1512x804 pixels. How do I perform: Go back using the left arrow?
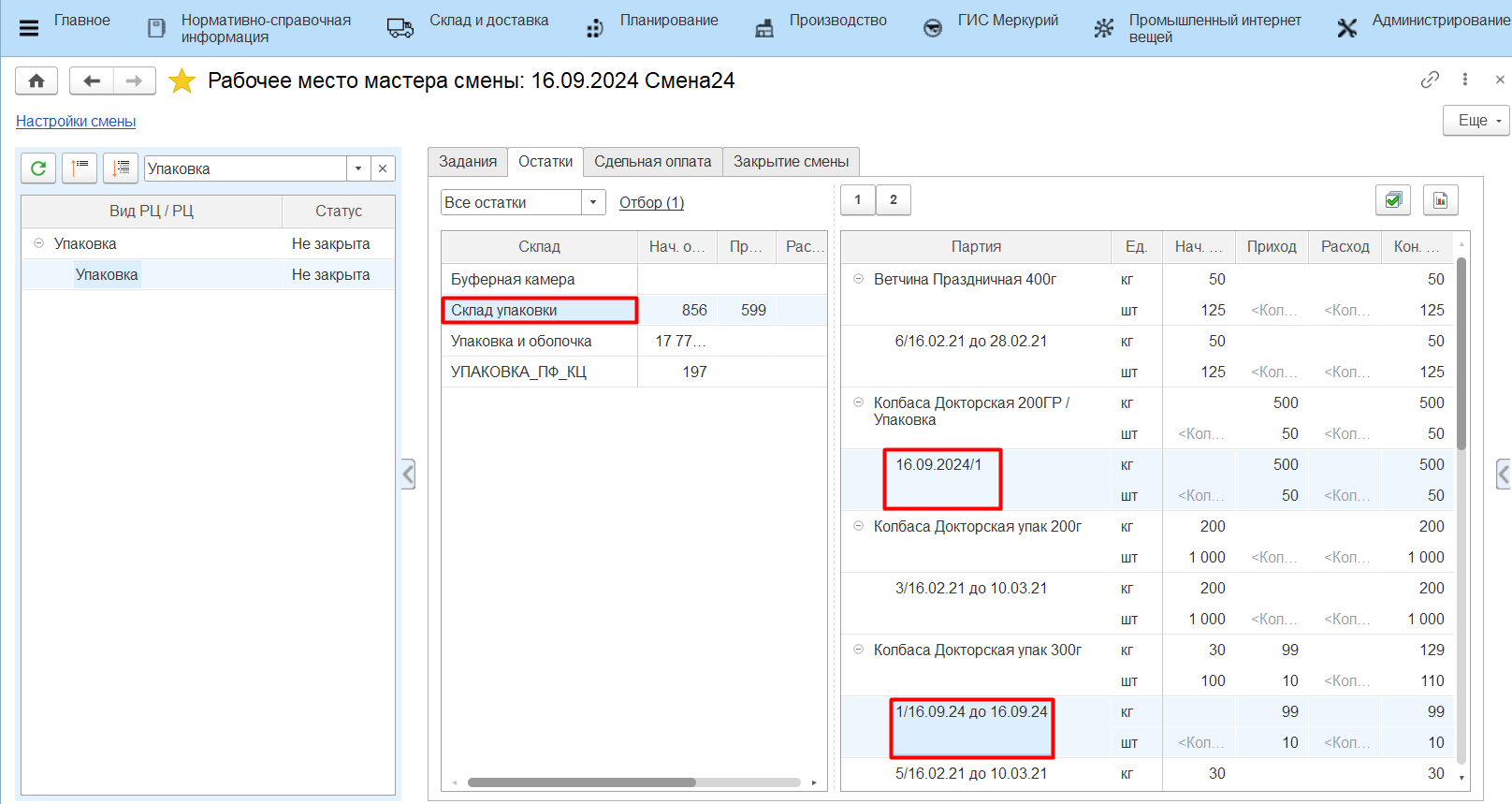(92, 81)
